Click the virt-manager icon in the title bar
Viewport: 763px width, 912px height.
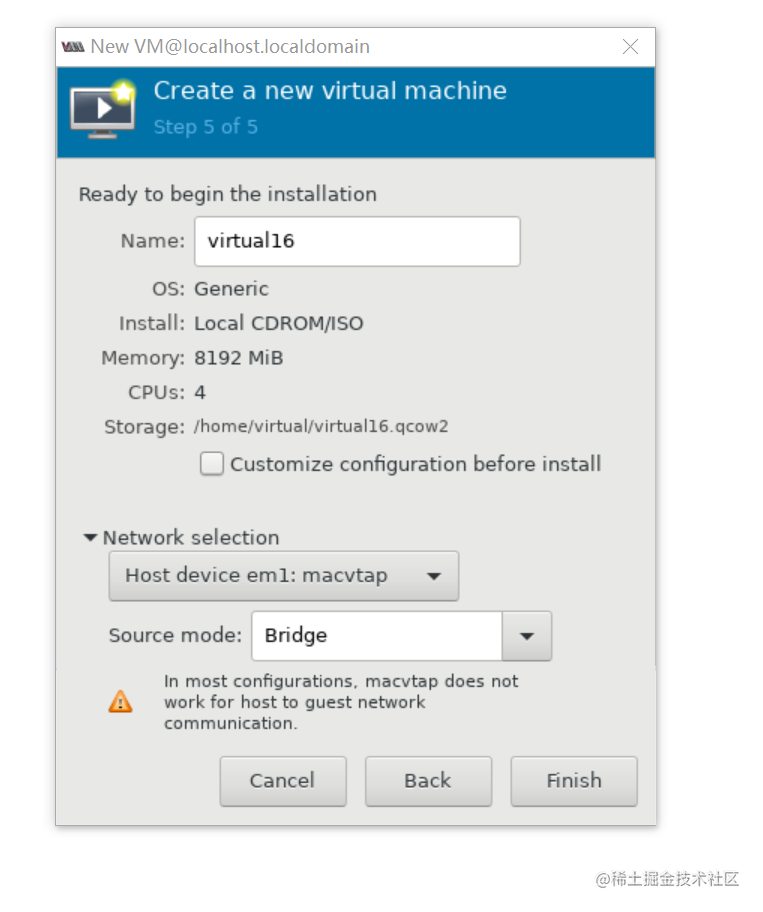point(73,47)
